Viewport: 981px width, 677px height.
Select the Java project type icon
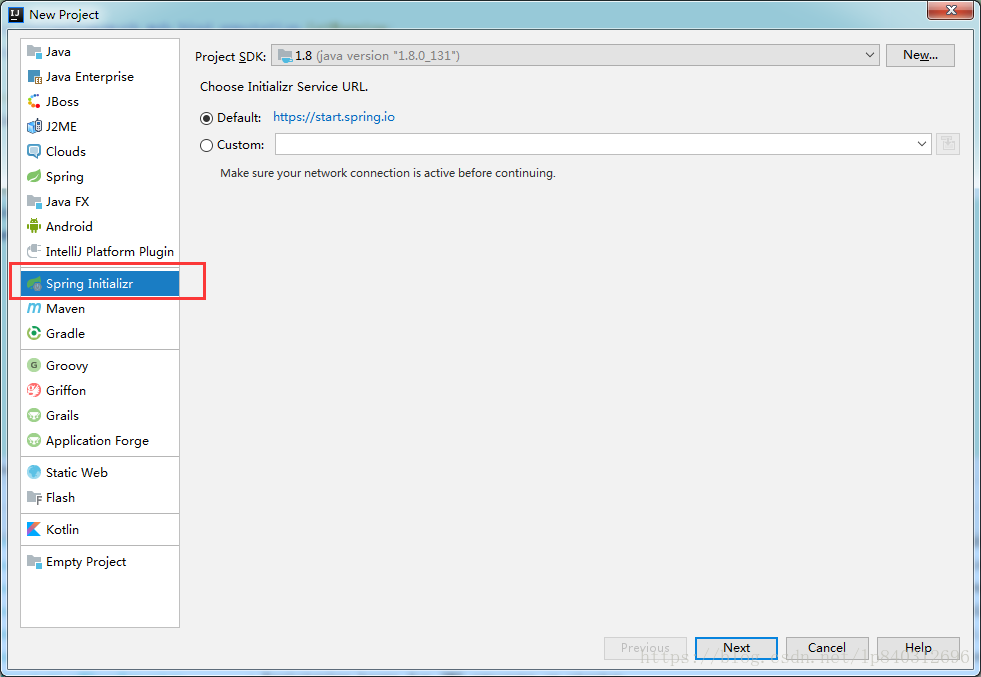click(x=34, y=51)
